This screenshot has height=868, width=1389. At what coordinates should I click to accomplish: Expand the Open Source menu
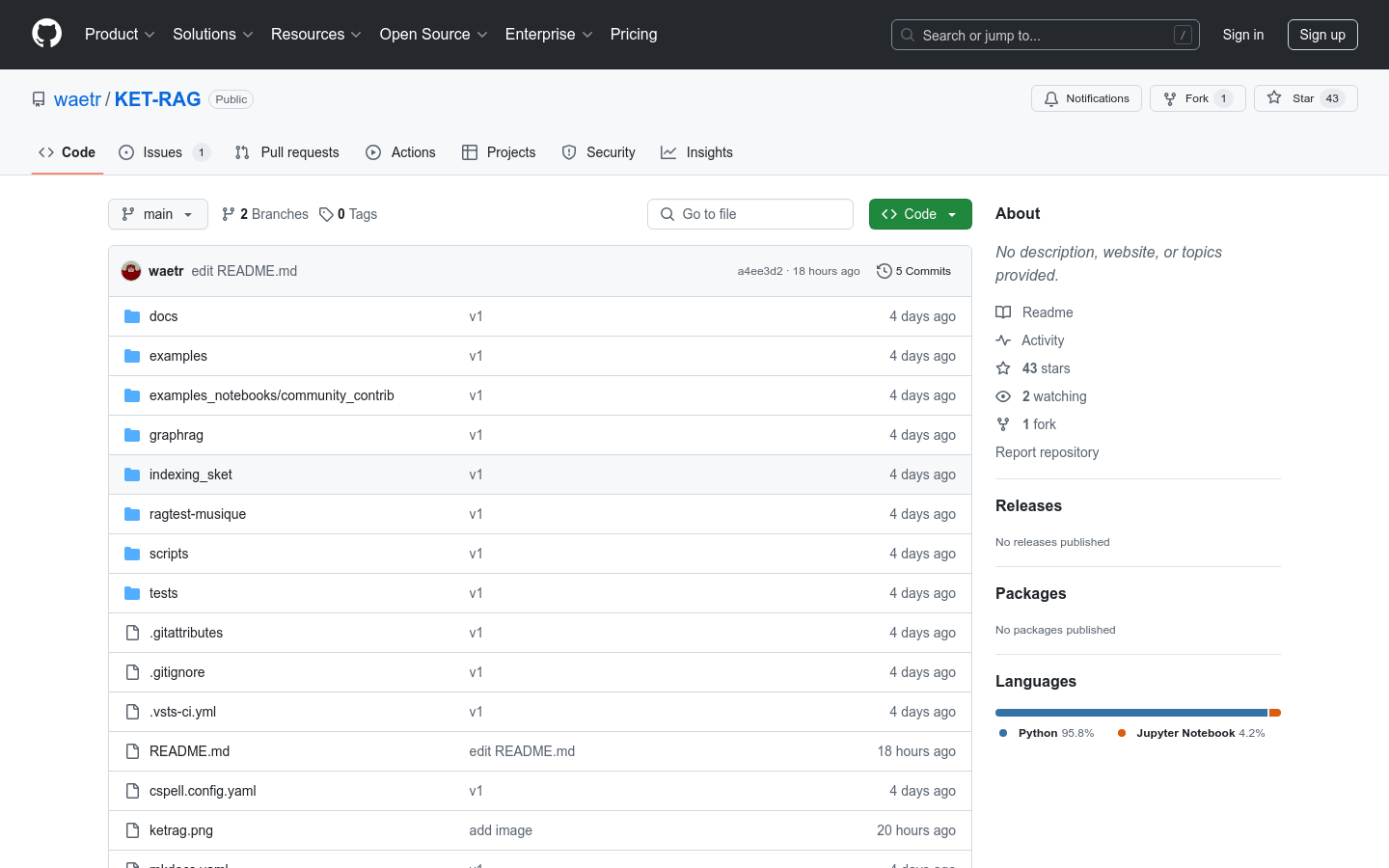(x=434, y=34)
